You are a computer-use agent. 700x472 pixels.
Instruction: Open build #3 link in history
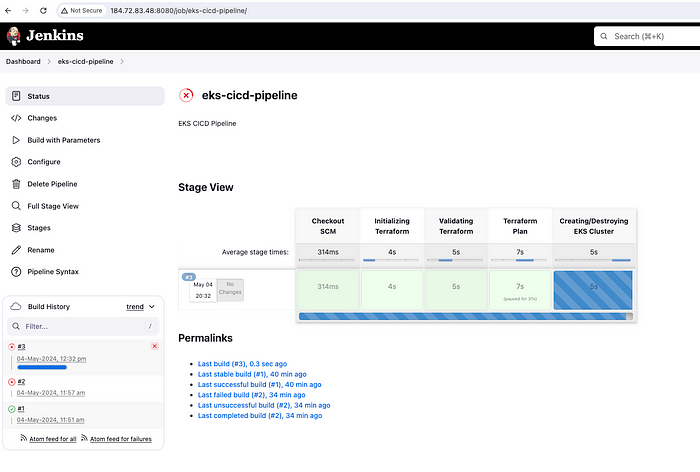21,347
